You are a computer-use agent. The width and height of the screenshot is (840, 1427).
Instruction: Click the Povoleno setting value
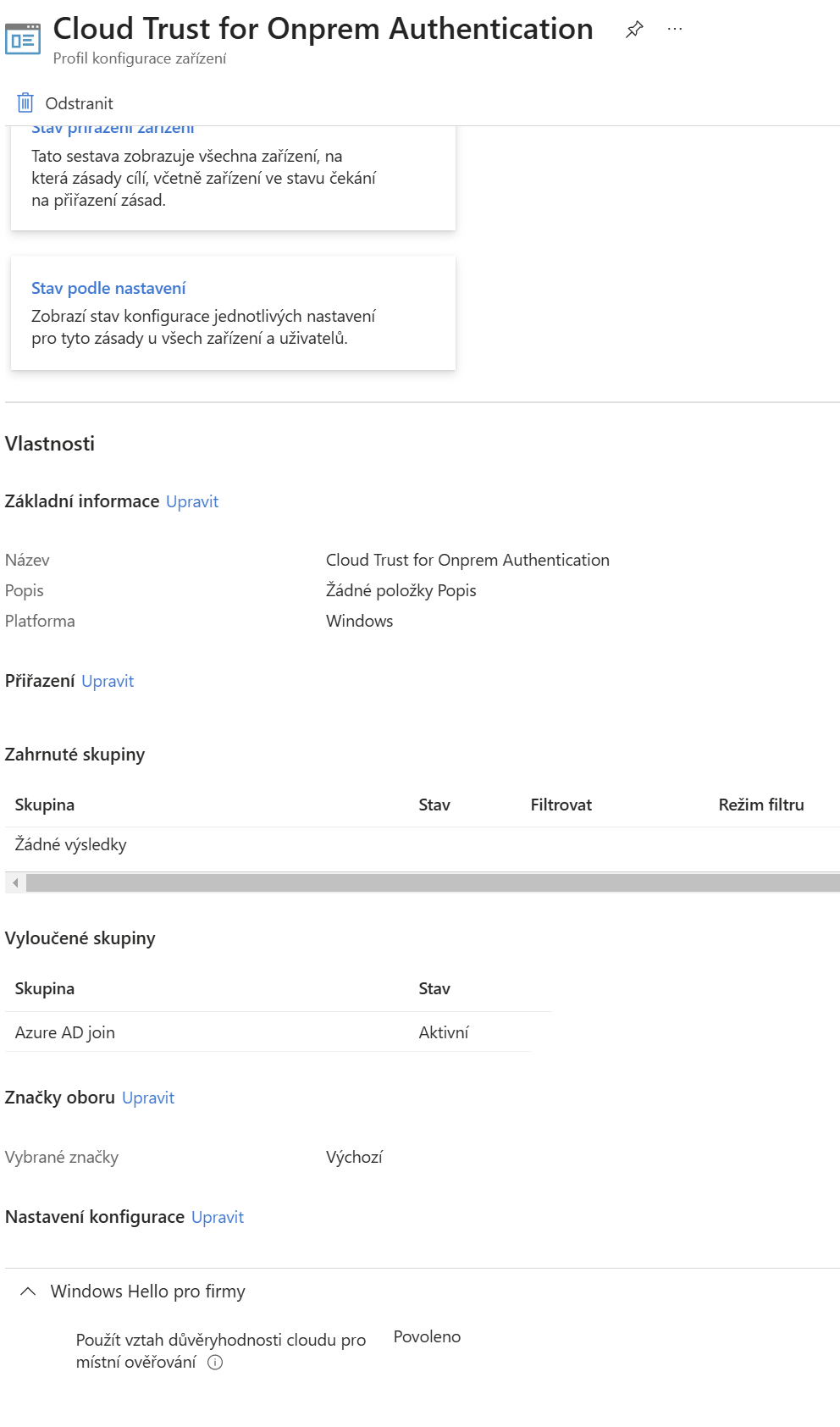point(428,1336)
